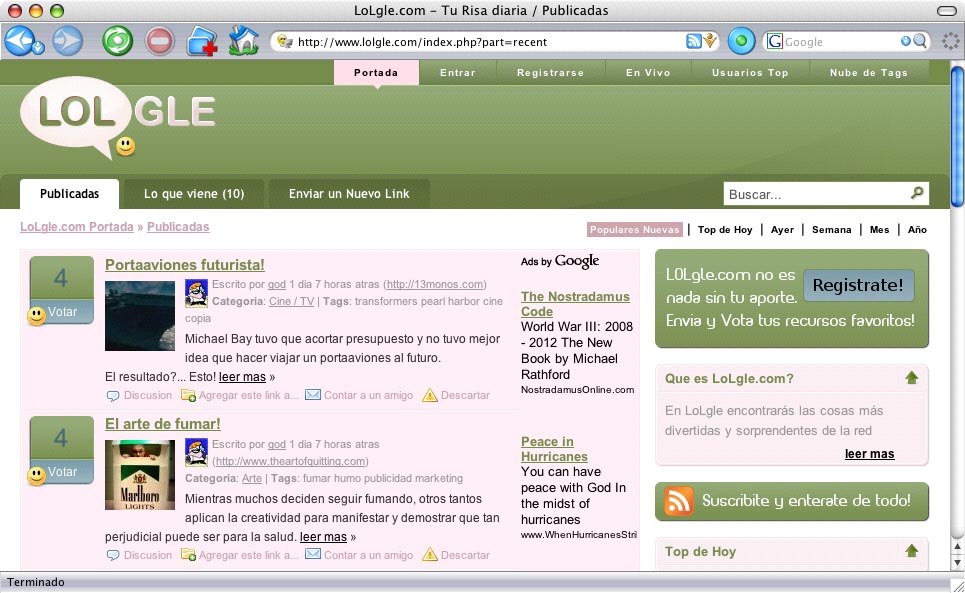Select the Publicadas tab
965x593 pixels.
(70, 194)
